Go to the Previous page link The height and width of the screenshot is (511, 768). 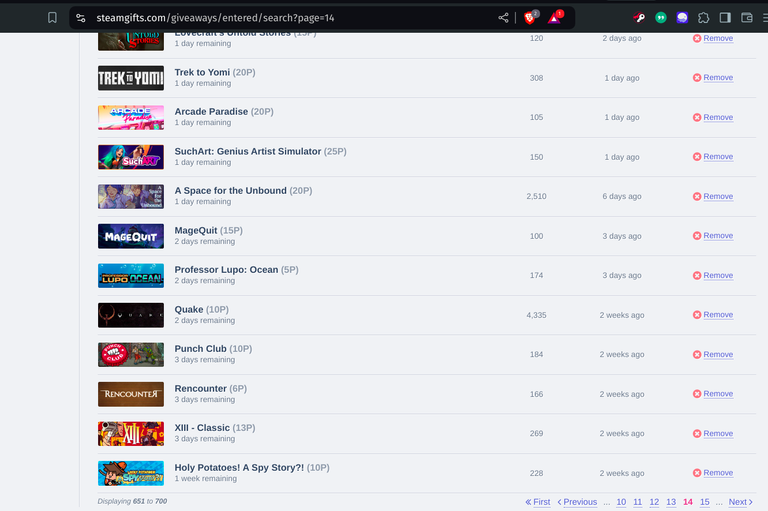(577, 502)
